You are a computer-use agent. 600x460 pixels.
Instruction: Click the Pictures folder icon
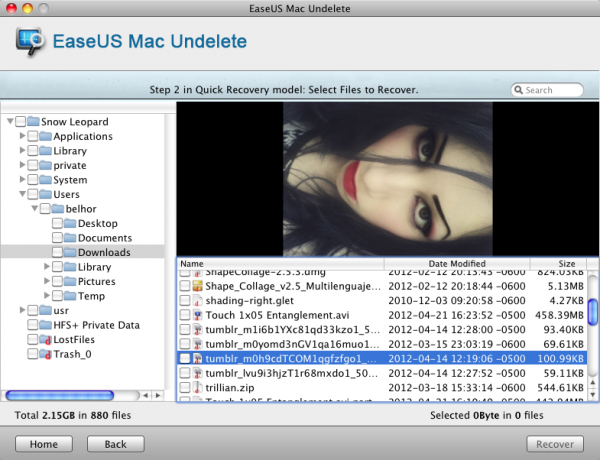point(70,281)
